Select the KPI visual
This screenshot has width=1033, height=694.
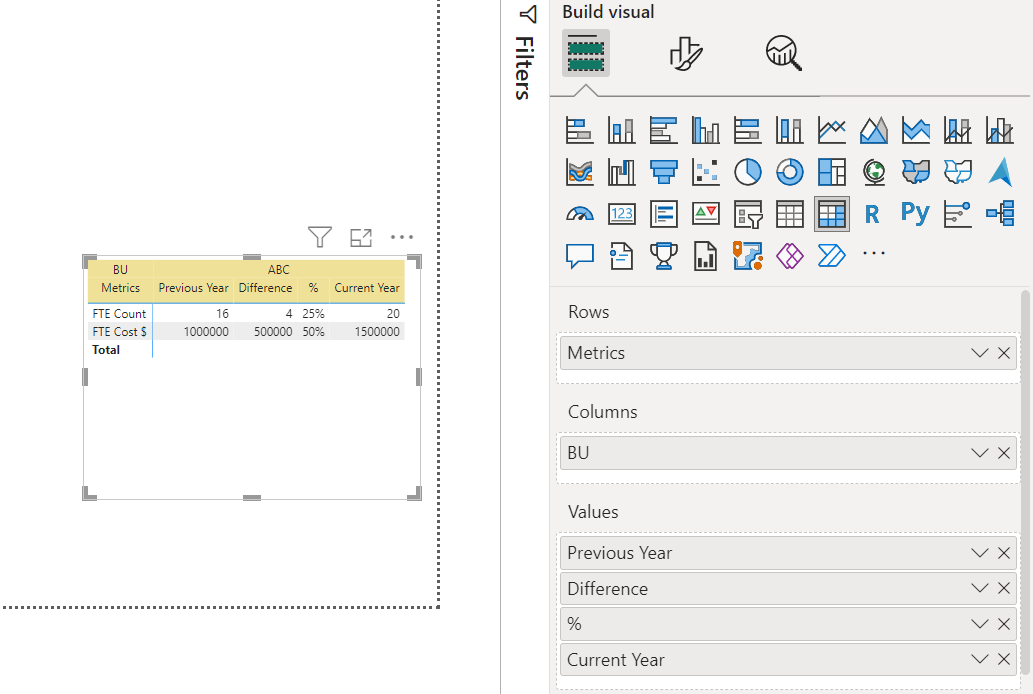click(706, 214)
